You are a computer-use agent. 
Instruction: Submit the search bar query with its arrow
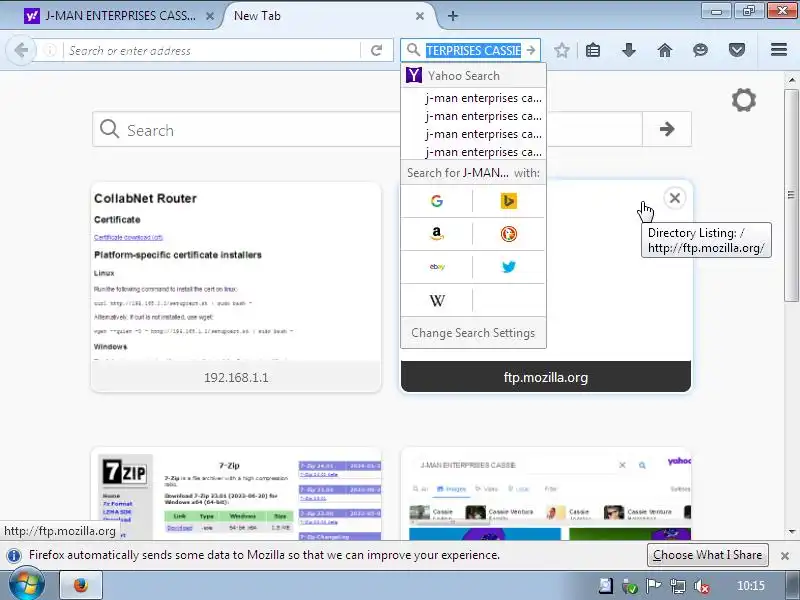point(531,50)
